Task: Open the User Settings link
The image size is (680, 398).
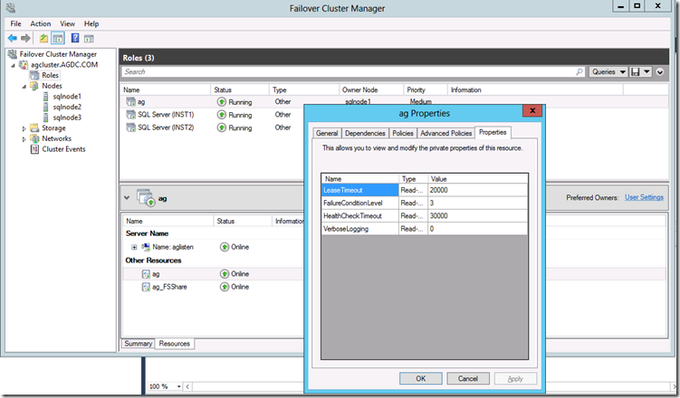Action: point(644,197)
